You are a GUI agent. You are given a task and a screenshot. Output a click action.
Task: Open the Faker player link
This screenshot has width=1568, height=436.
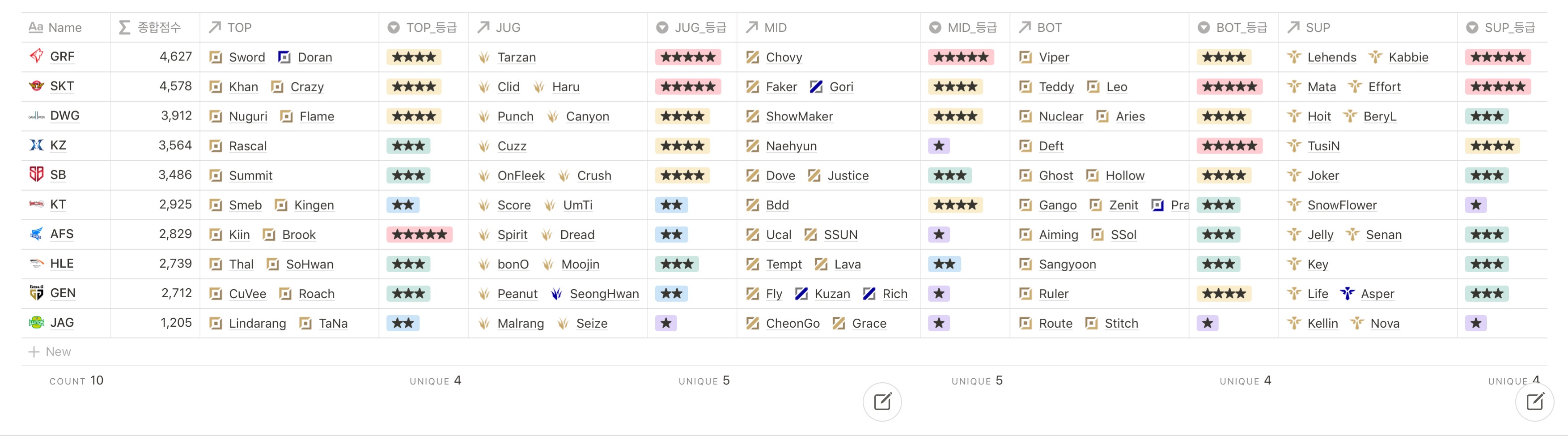pyautogui.click(x=781, y=86)
